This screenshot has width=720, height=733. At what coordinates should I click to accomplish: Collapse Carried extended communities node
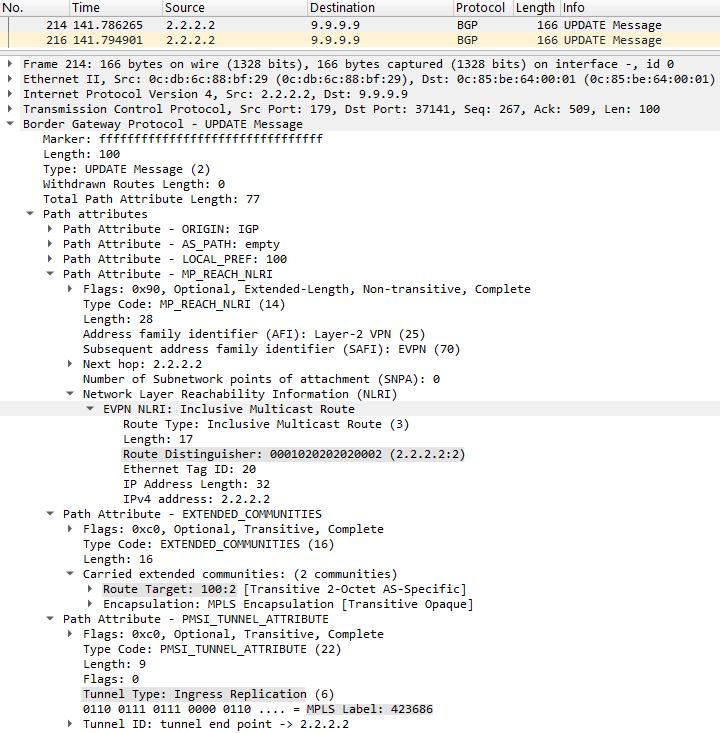70,574
